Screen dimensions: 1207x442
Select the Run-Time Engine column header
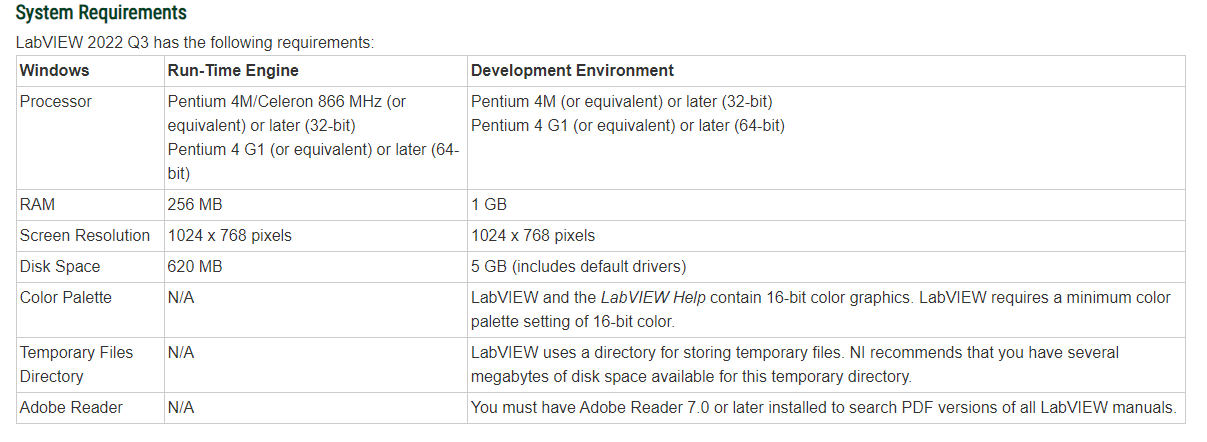click(x=233, y=70)
